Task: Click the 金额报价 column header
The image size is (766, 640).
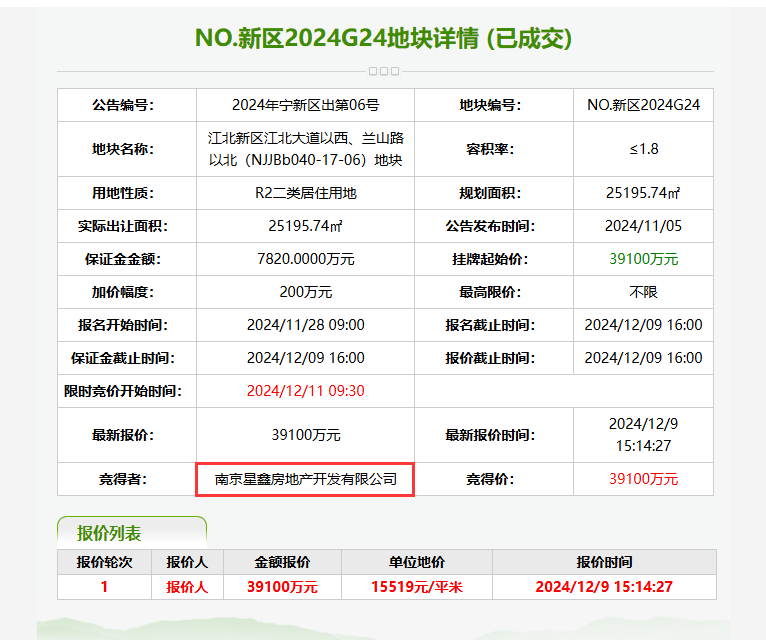Action: click(282, 562)
